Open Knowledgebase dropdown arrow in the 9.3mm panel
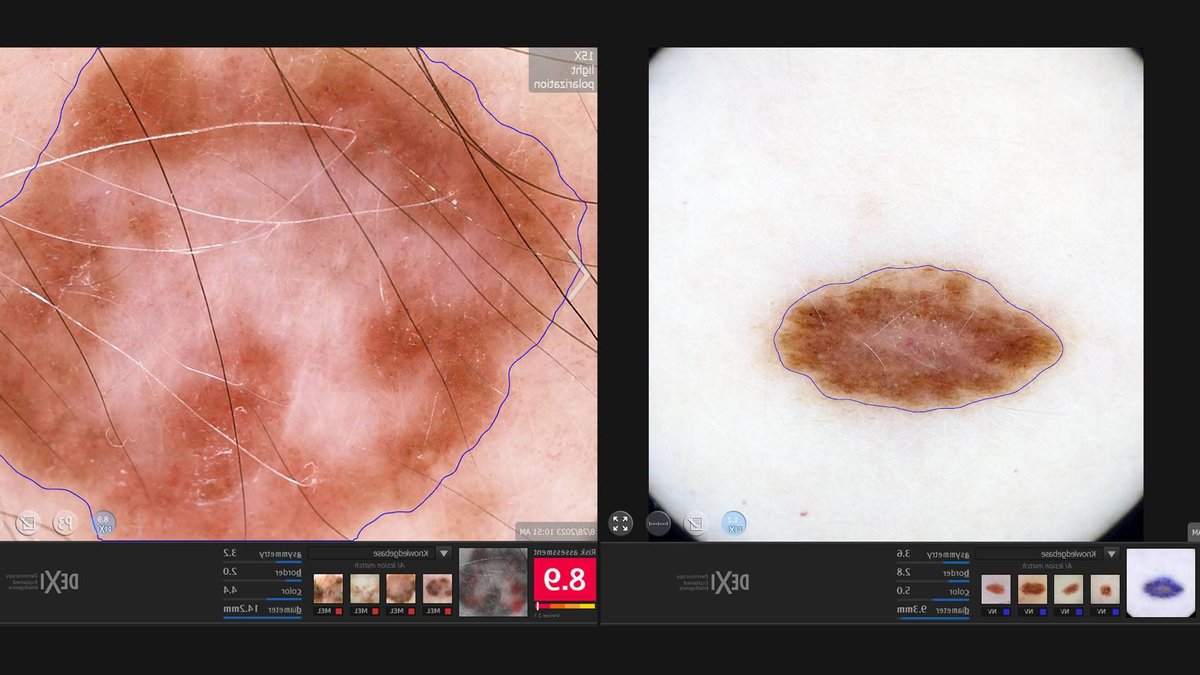Image resolution: width=1200 pixels, height=675 pixels. coord(1111,553)
